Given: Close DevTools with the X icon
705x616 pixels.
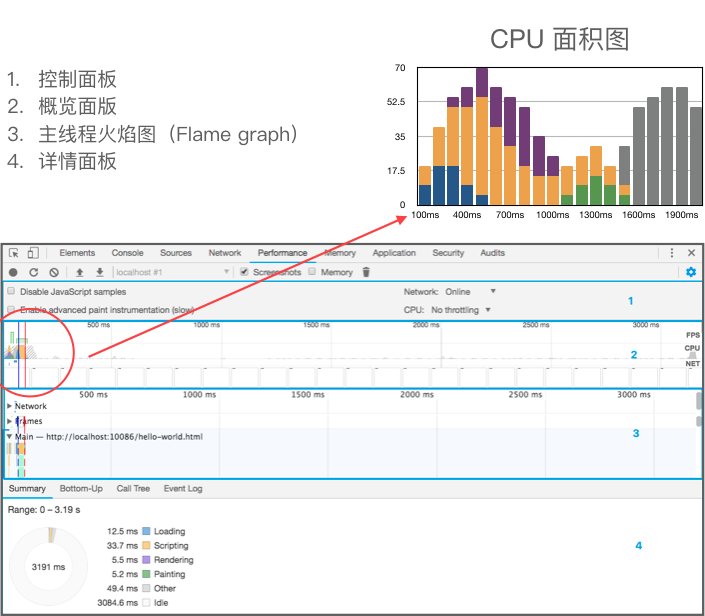Looking at the screenshot, I should click(x=692, y=253).
